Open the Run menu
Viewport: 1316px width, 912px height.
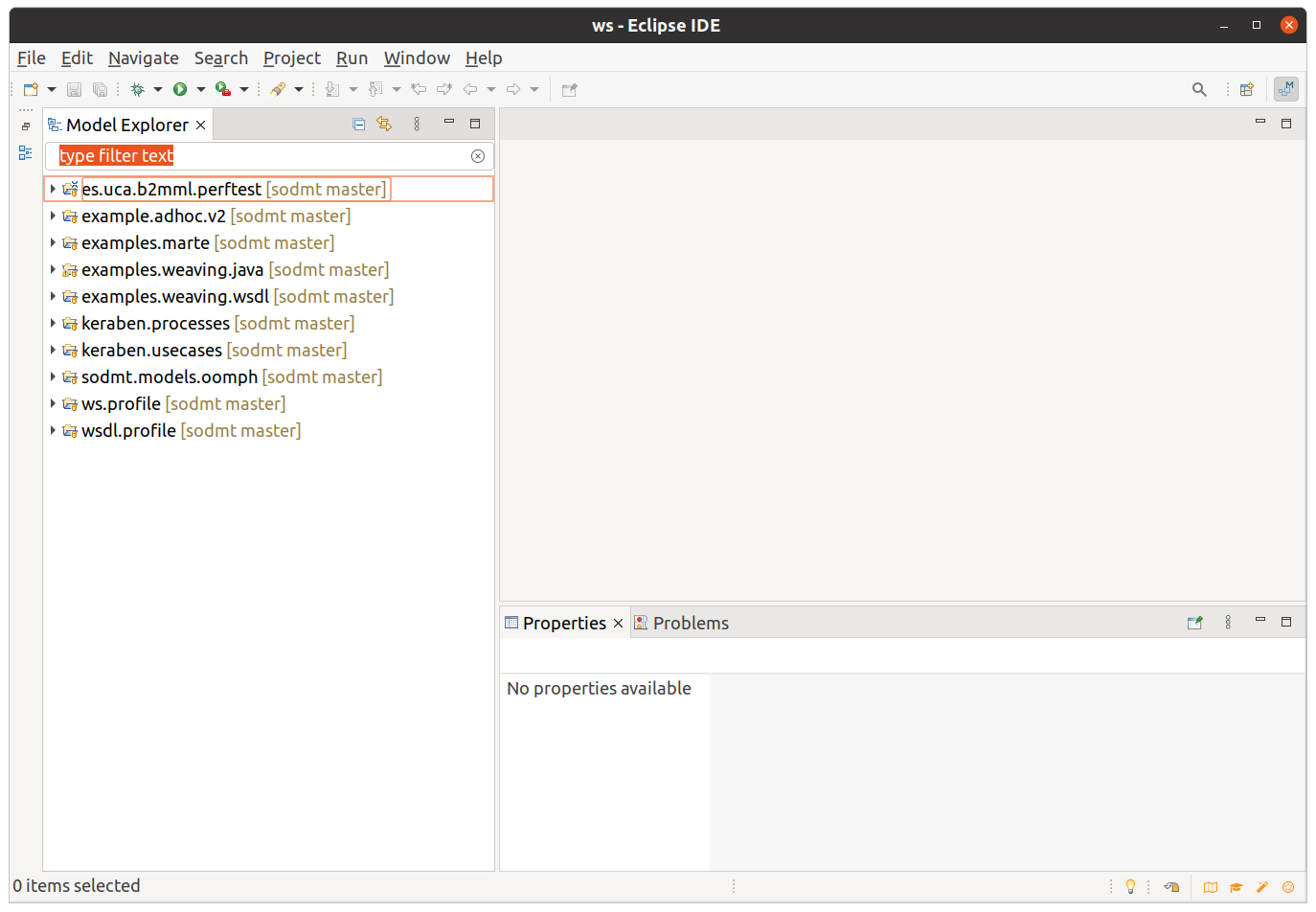pos(352,58)
